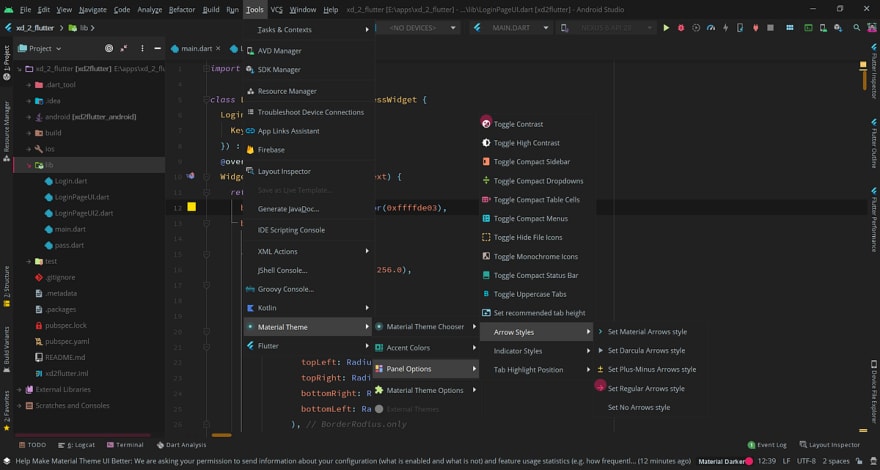
Task: Open the Project view dropdown chevron
Action: coord(58,49)
